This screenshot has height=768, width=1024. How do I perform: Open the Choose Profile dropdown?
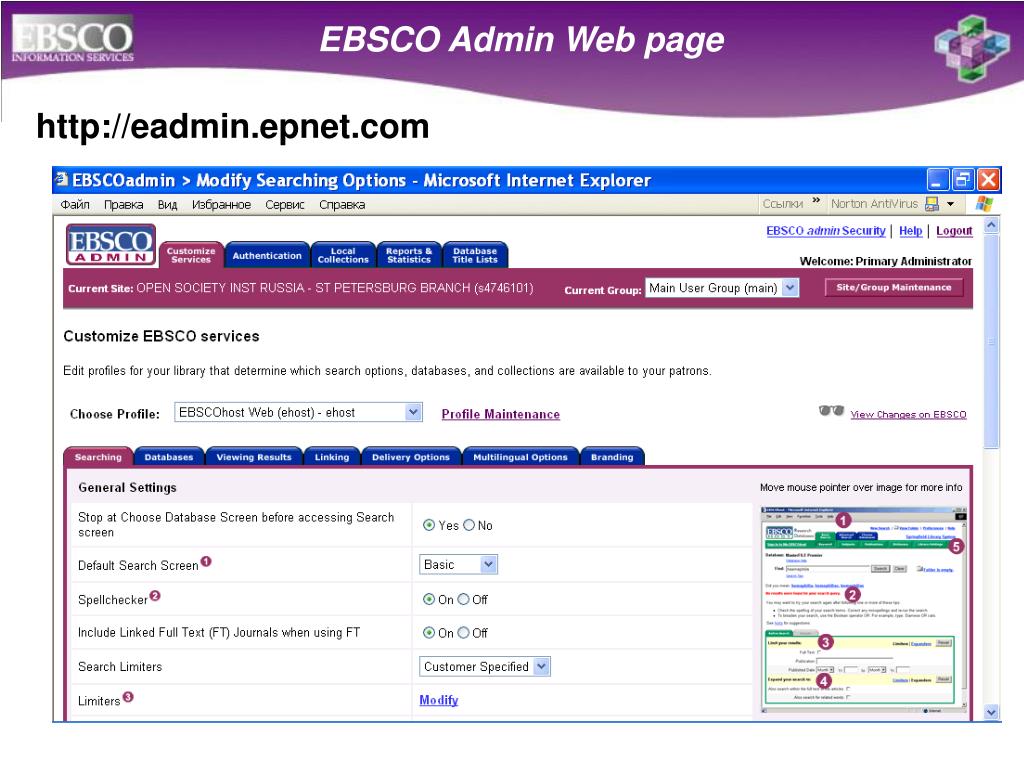[x=298, y=412]
